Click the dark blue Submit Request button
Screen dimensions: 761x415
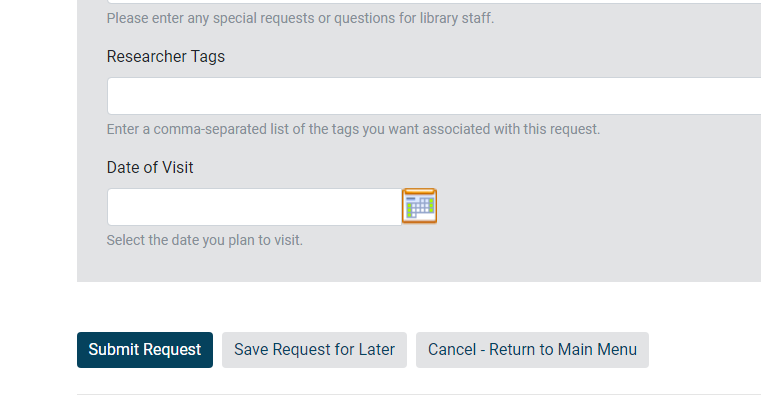(145, 350)
